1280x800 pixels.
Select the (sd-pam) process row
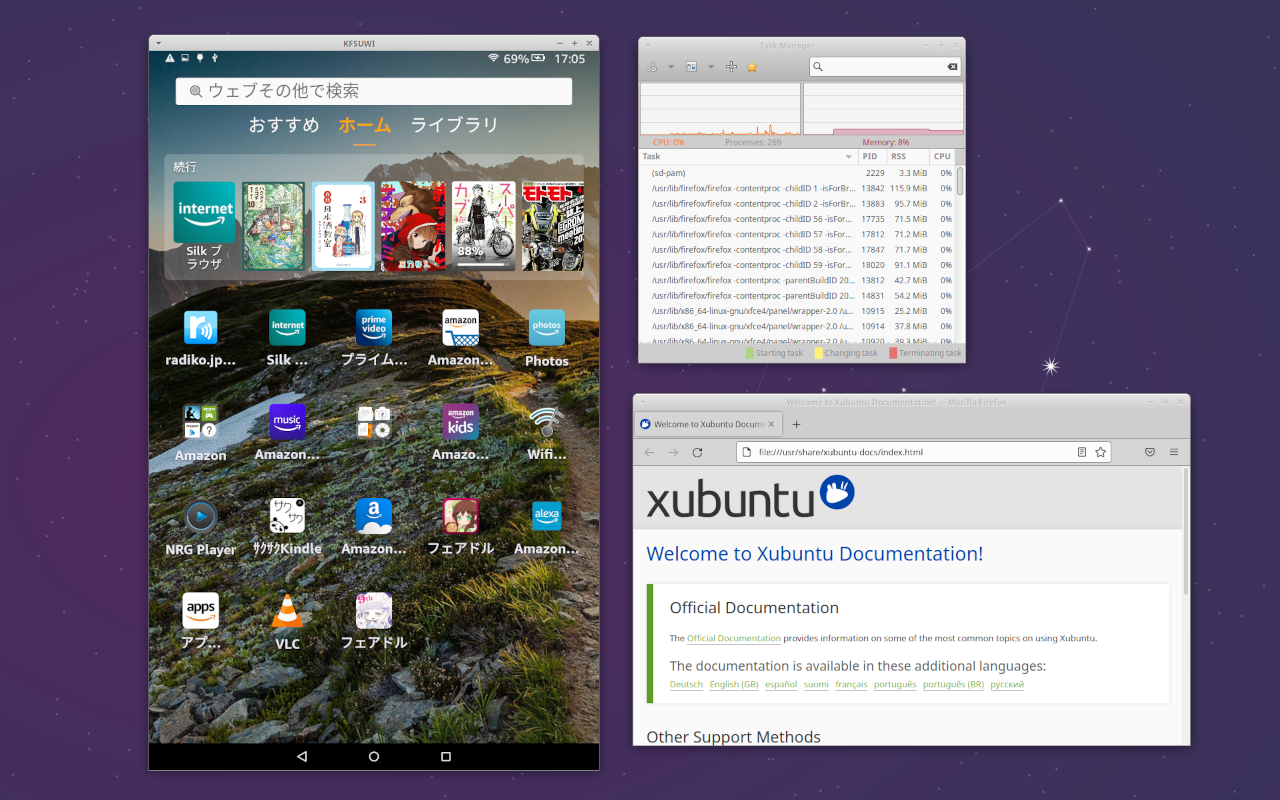tap(797, 173)
